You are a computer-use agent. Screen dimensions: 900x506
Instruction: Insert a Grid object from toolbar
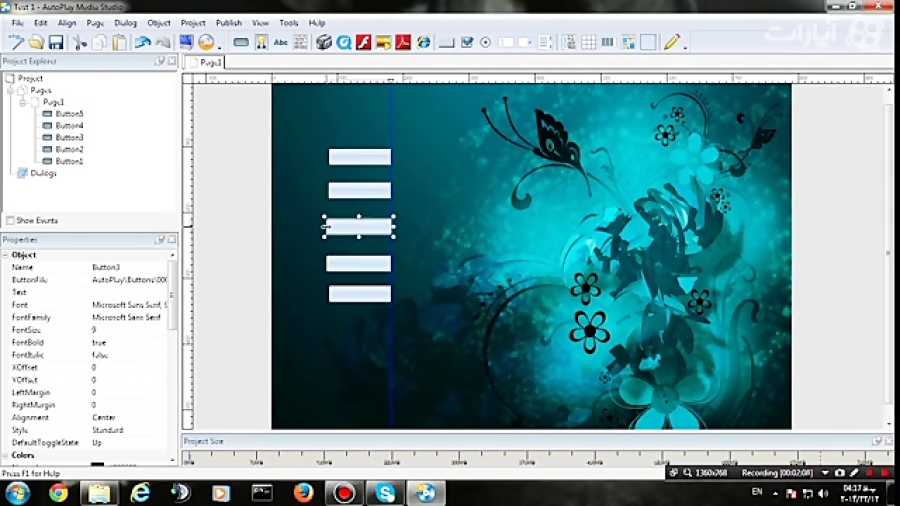(588, 42)
